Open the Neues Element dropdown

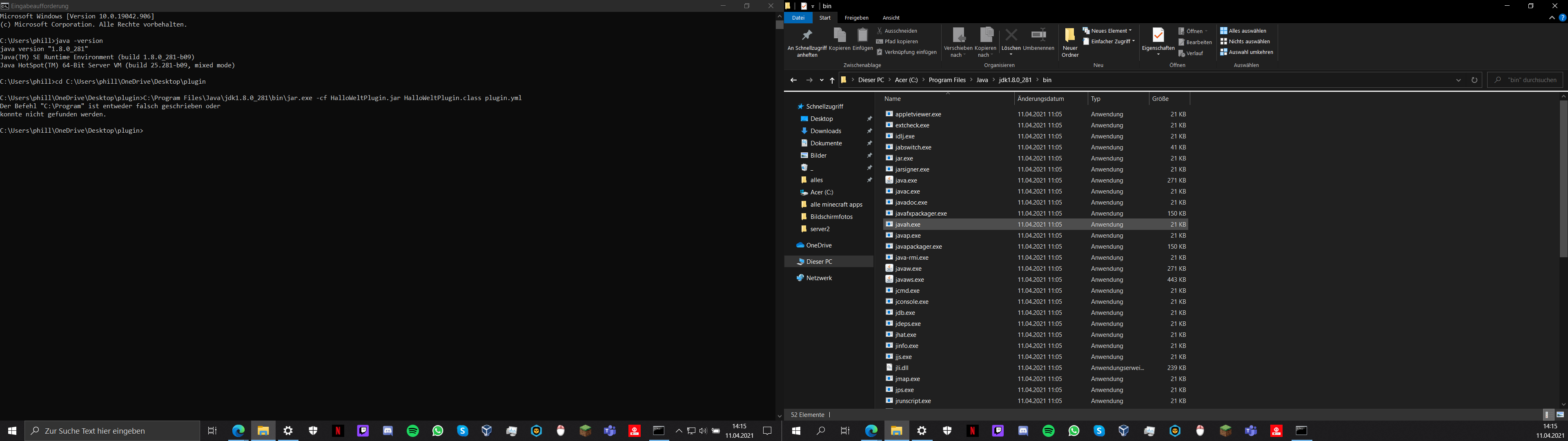1107,31
